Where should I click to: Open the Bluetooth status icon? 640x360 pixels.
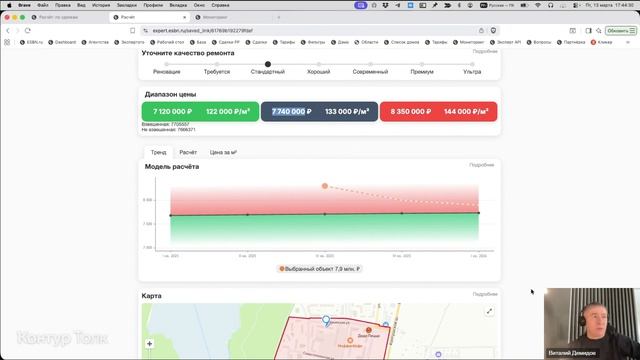click(x=459, y=5)
